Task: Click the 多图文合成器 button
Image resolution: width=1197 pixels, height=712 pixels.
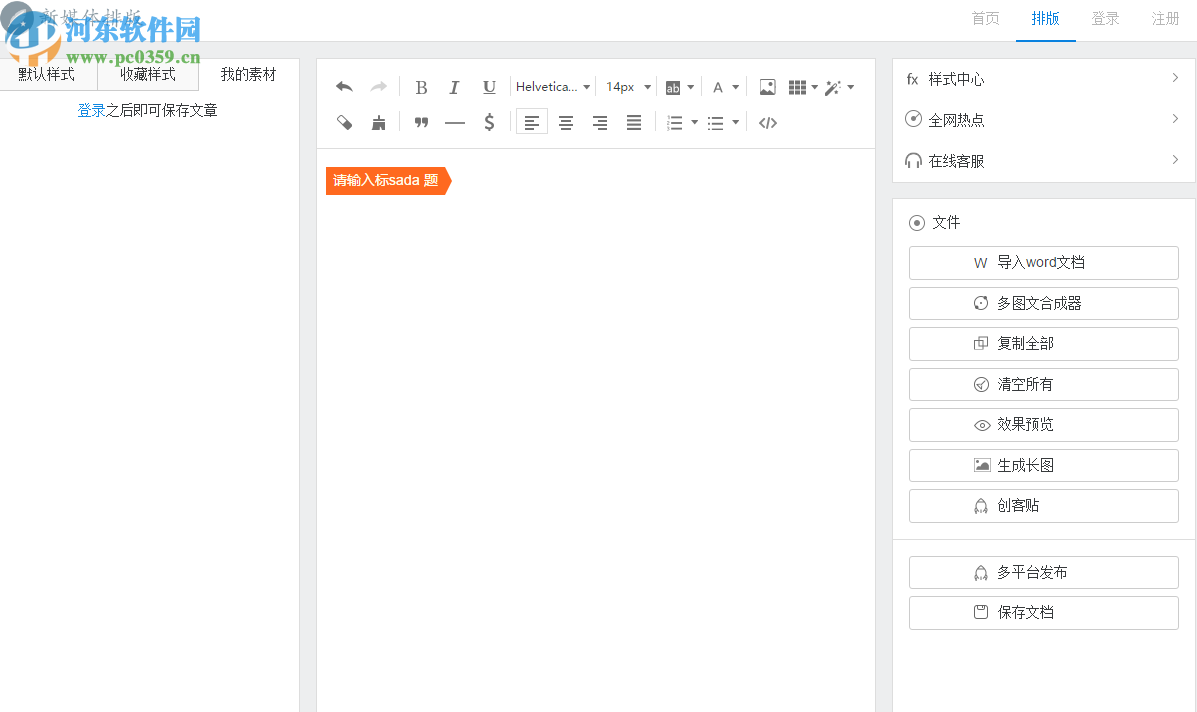Action: tap(1044, 303)
